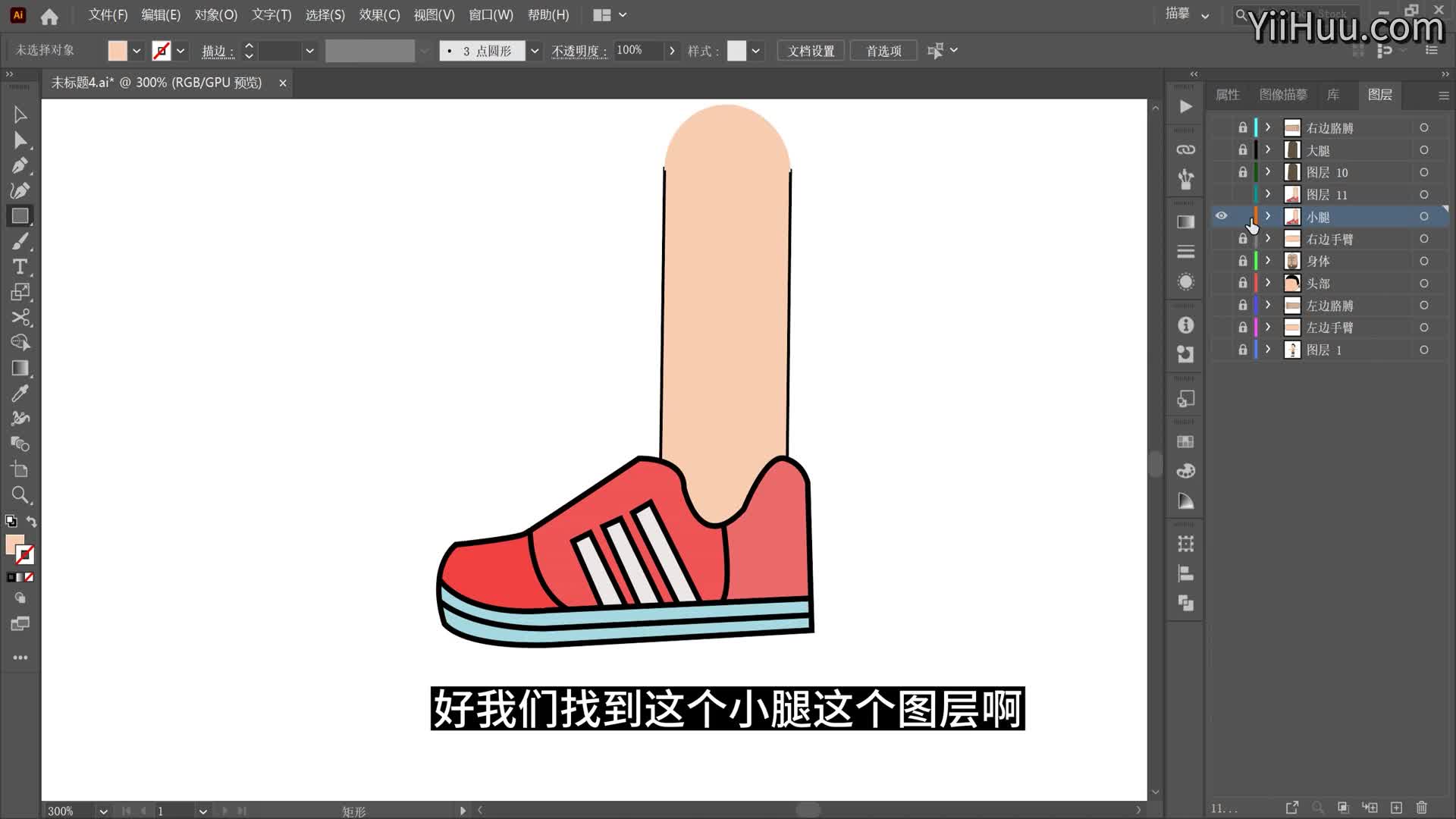Open stroke weight dropdown

click(x=309, y=51)
